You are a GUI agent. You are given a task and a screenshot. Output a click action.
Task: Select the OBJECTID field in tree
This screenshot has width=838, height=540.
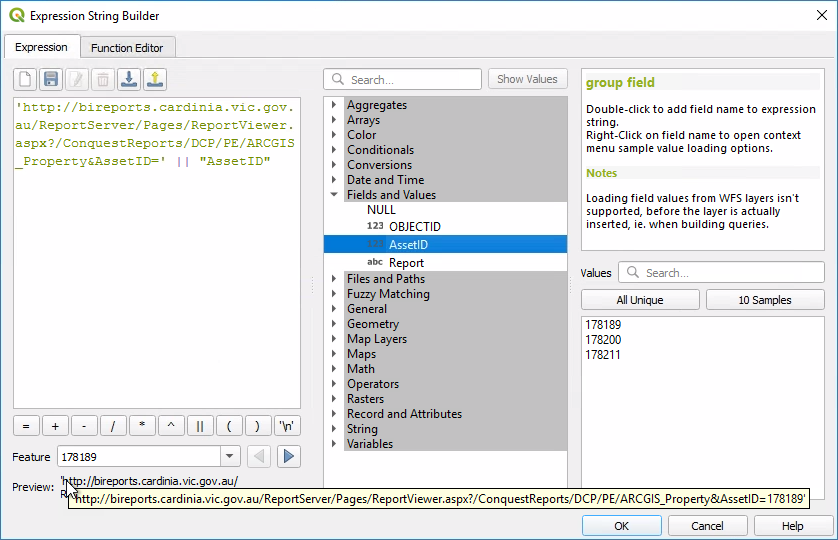(414, 227)
